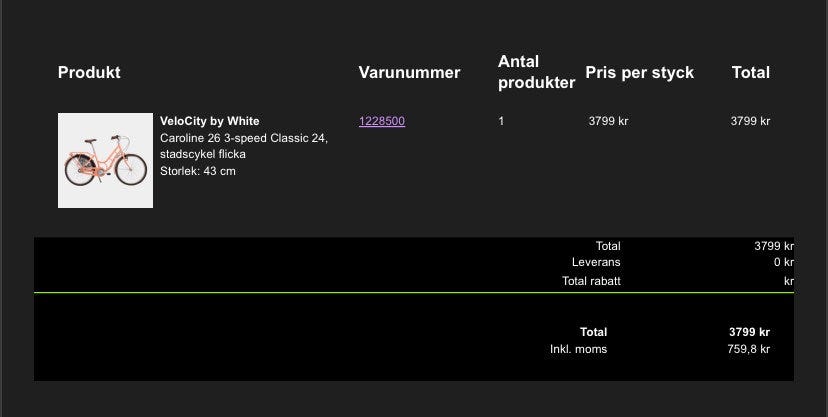Click the pink bicycle product thumbnail
828x417 pixels.
(x=105, y=160)
